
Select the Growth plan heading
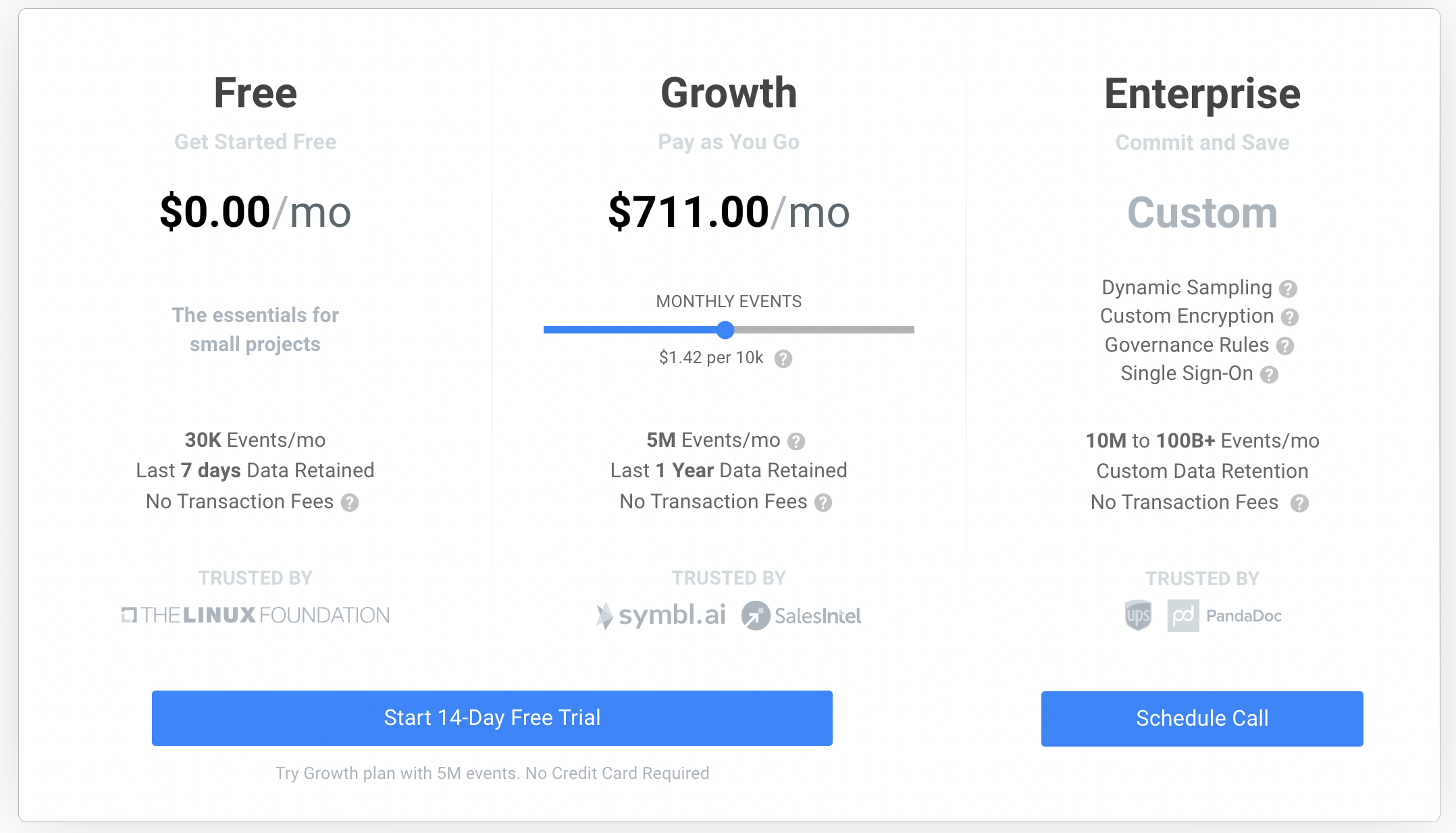click(x=729, y=93)
